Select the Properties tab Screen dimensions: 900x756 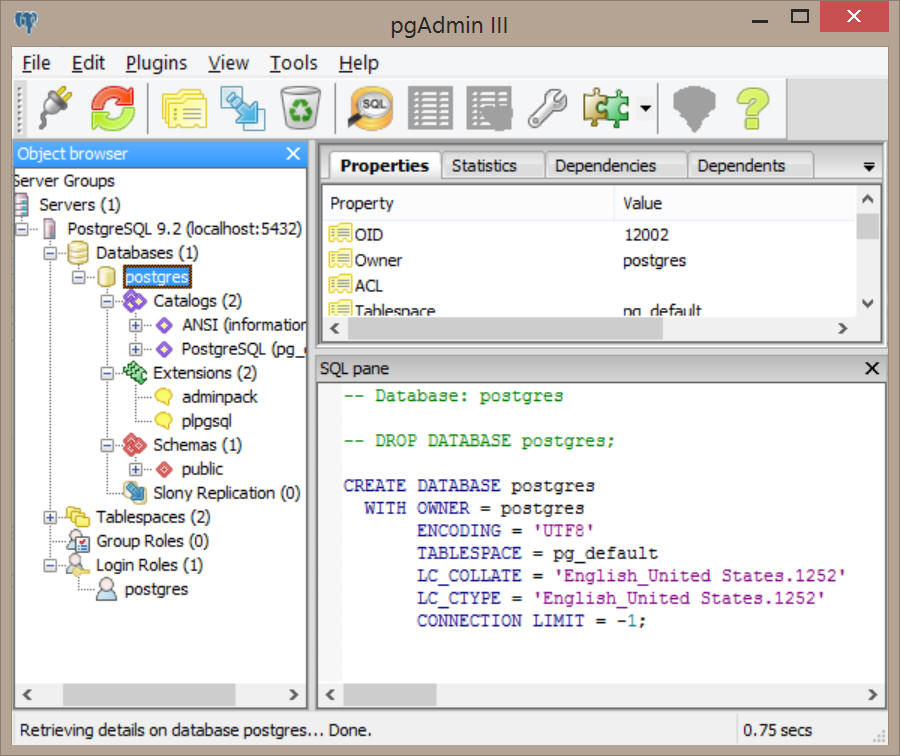[x=385, y=165]
